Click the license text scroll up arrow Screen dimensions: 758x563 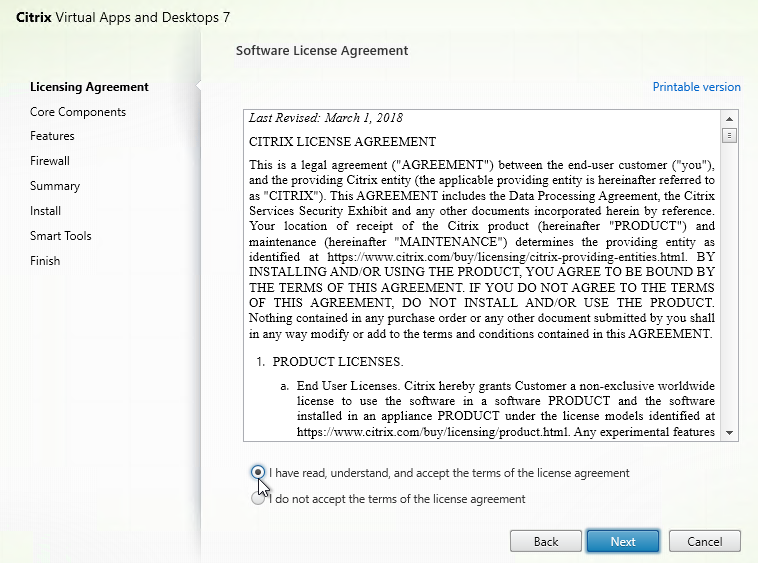point(729,119)
